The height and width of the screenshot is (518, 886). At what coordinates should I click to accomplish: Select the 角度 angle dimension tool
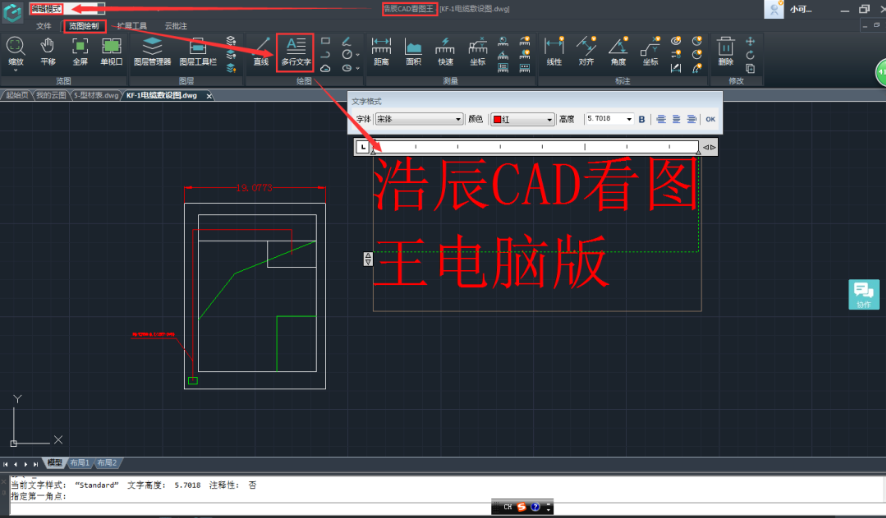(618, 50)
